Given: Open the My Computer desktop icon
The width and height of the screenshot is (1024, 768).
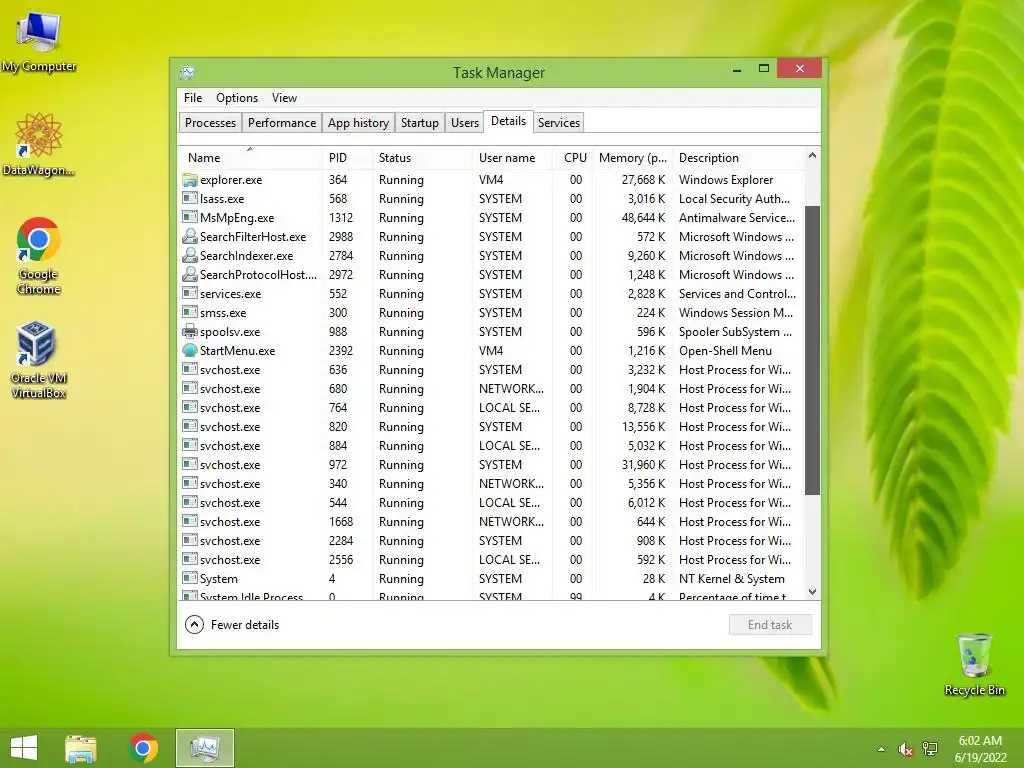Looking at the screenshot, I should tap(39, 42).
